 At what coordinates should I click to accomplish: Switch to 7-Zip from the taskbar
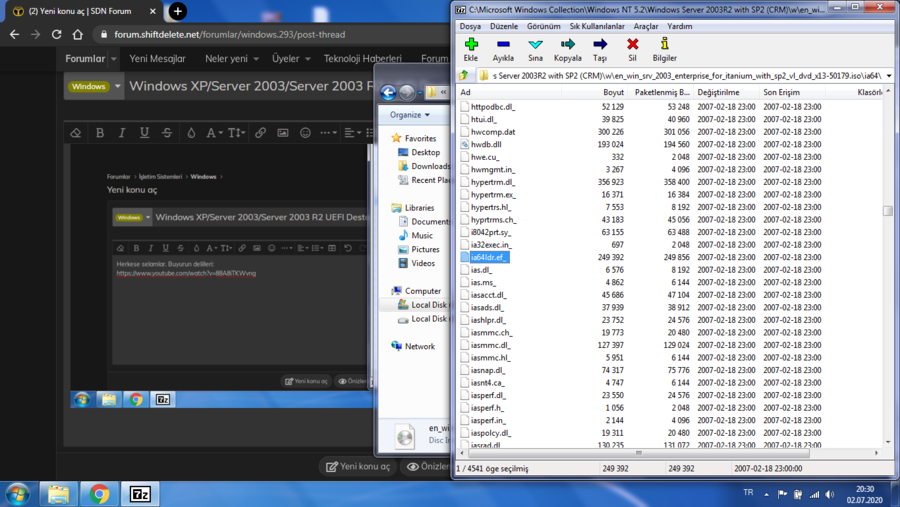(x=140, y=494)
